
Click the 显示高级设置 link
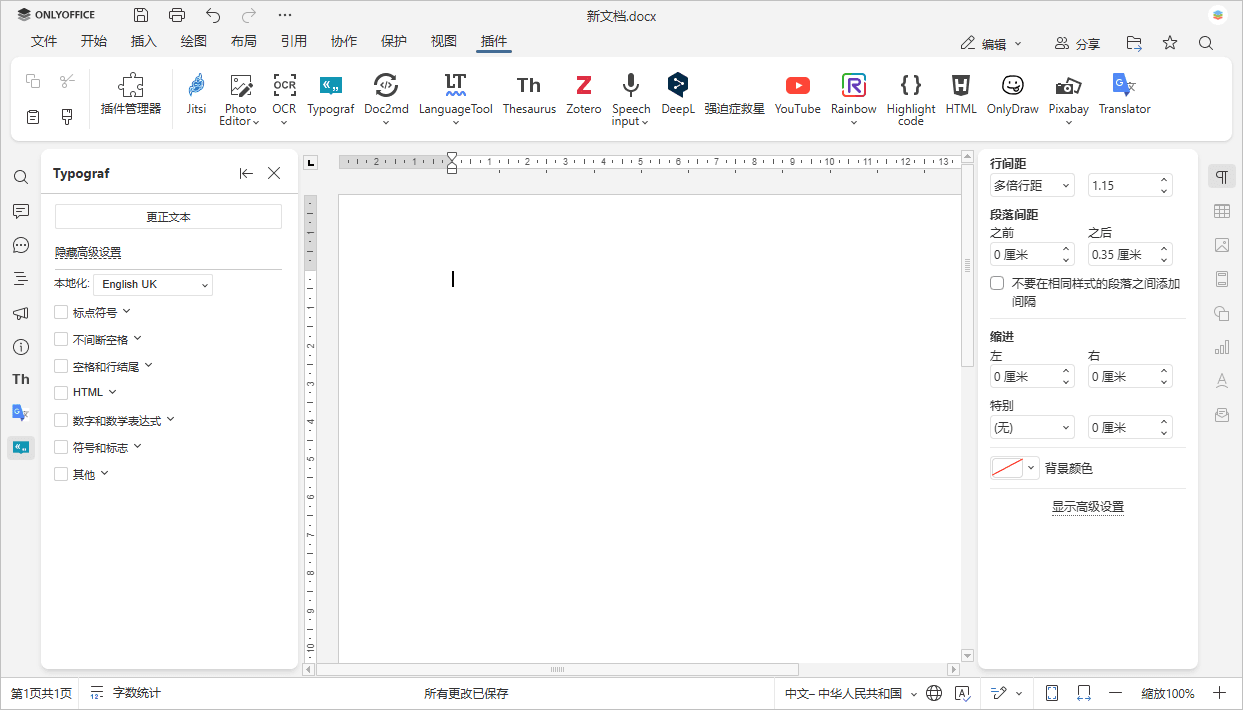1087,507
